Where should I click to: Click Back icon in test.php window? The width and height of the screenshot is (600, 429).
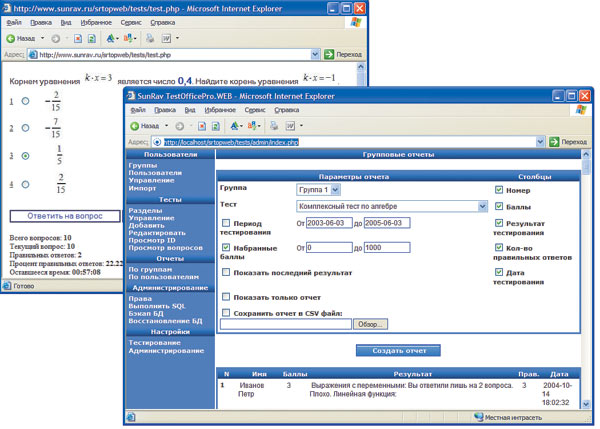(x=11, y=38)
